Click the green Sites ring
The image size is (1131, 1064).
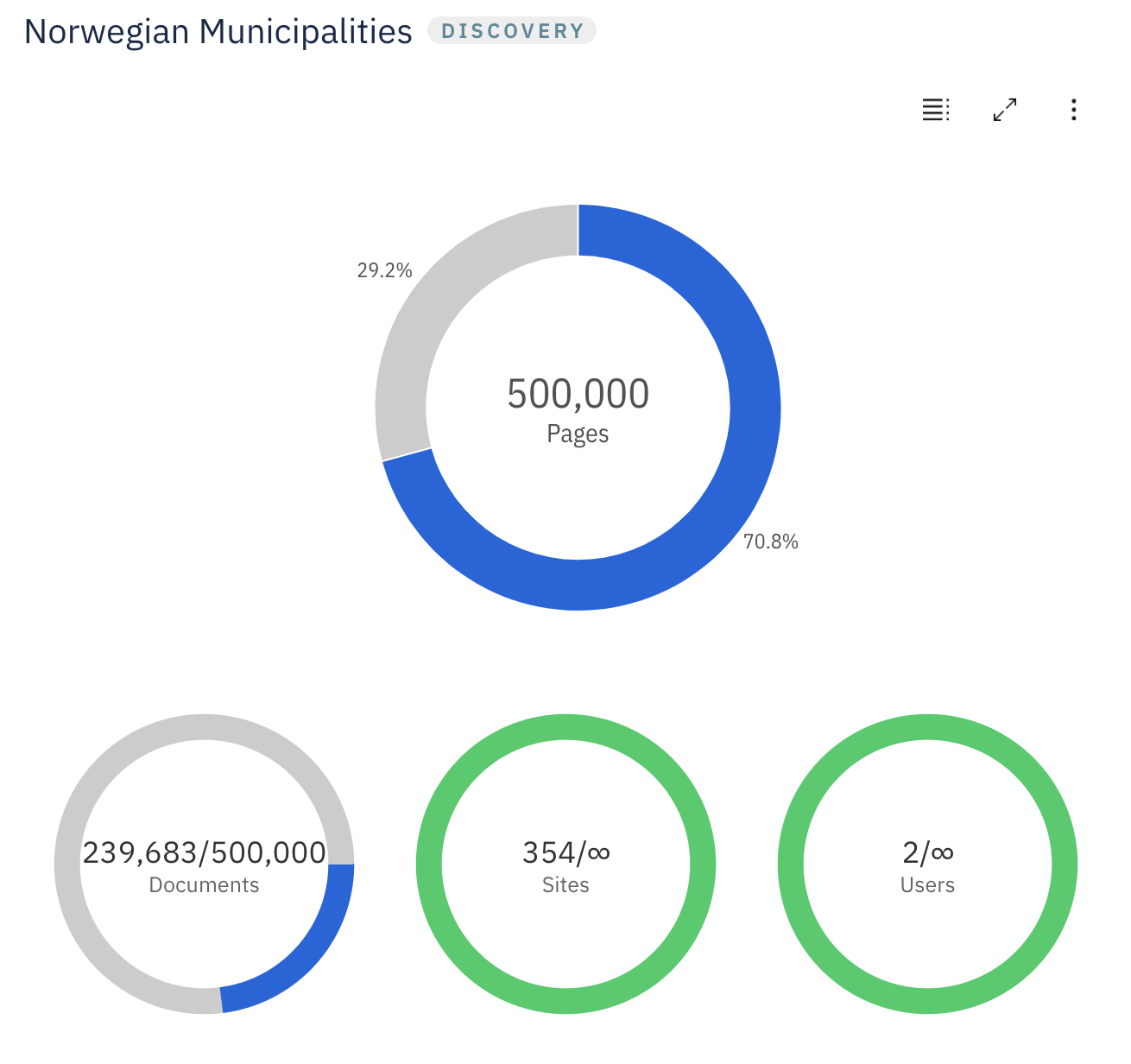[565, 727]
